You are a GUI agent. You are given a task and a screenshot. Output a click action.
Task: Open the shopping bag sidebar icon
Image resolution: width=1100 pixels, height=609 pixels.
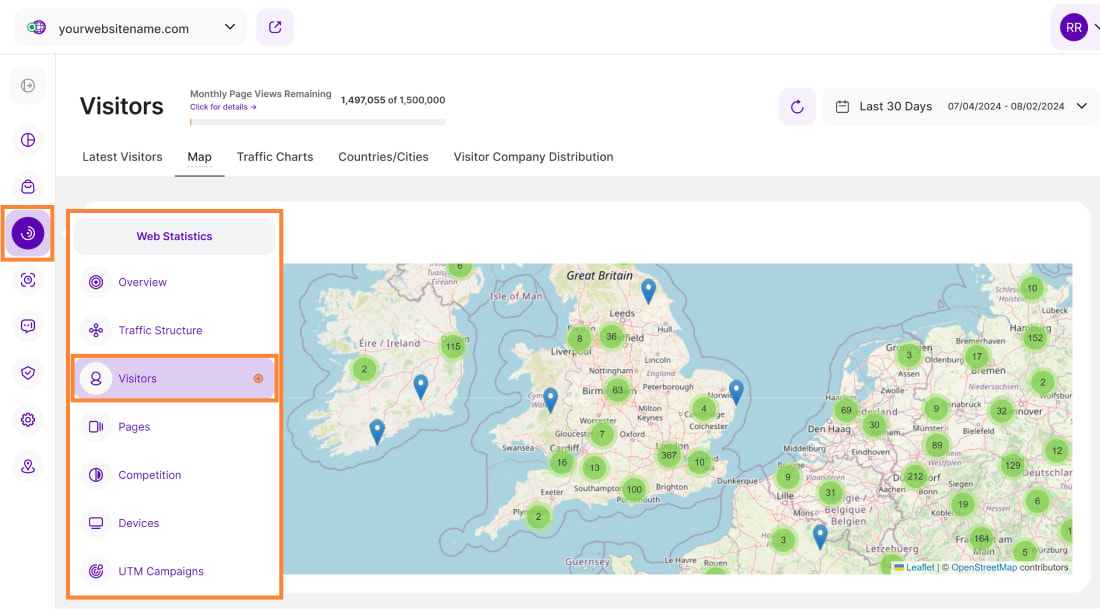click(x=28, y=187)
